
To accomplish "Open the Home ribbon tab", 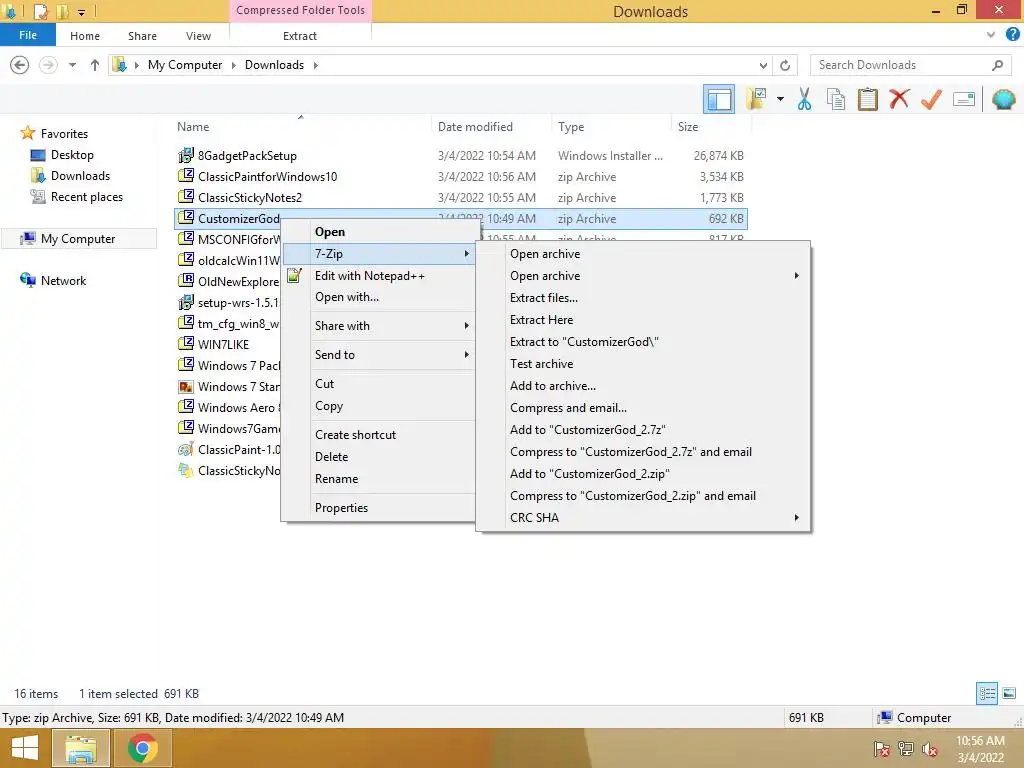I will (x=85, y=36).
